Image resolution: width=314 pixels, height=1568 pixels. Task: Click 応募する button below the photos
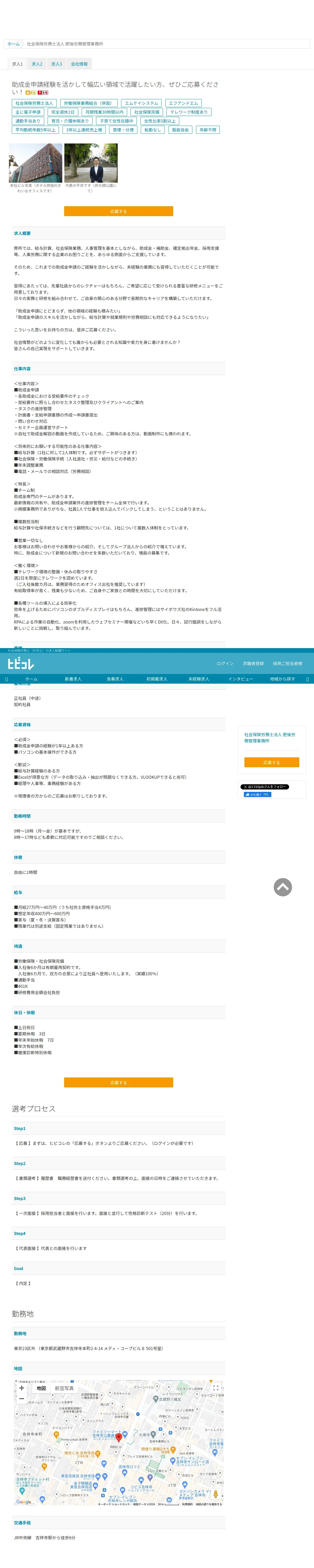118,211
